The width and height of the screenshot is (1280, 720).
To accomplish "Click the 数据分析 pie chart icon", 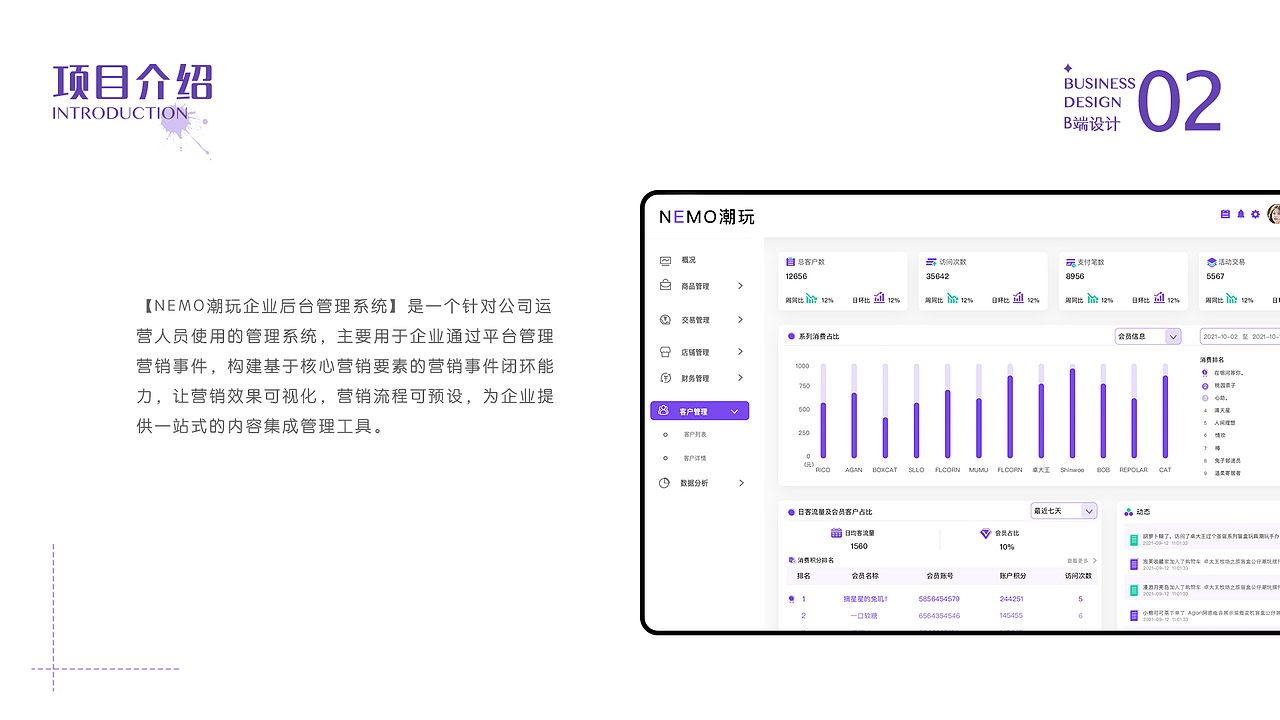I will [x=665, y=483].
